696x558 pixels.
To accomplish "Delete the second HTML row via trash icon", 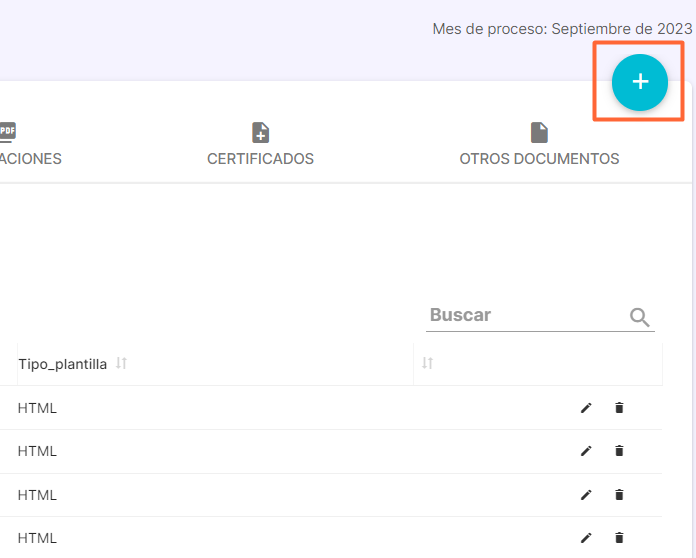I will [619, 451].
